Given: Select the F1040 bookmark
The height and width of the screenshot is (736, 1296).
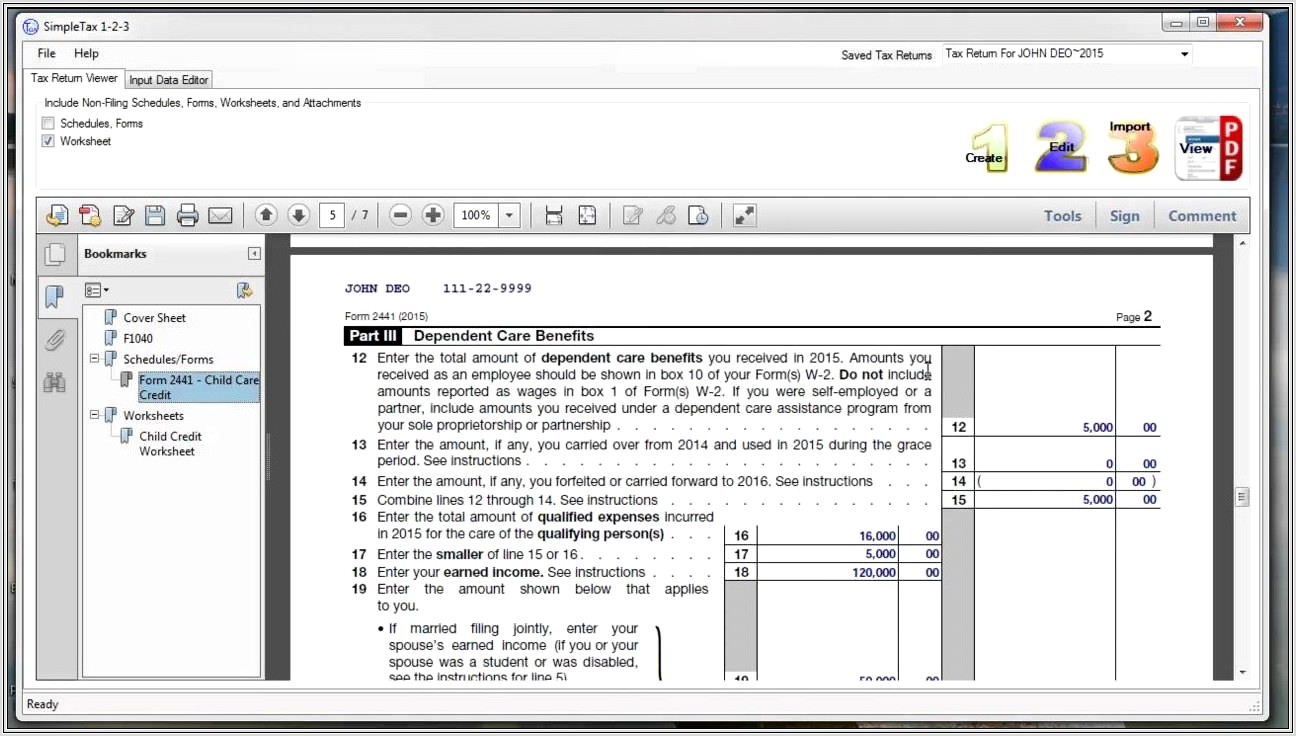Looking at the screenshot, I should click(138, 338).
